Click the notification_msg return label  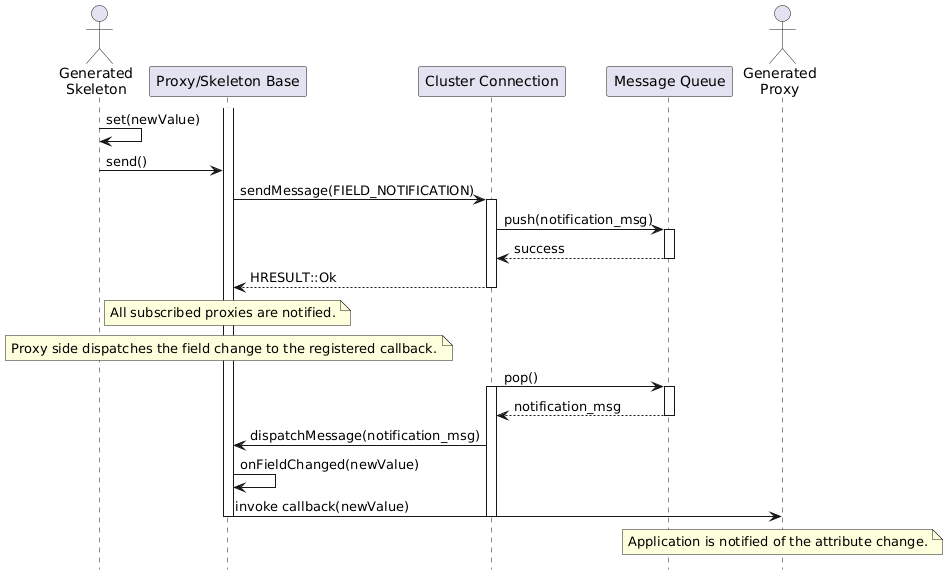coord(567,407)
